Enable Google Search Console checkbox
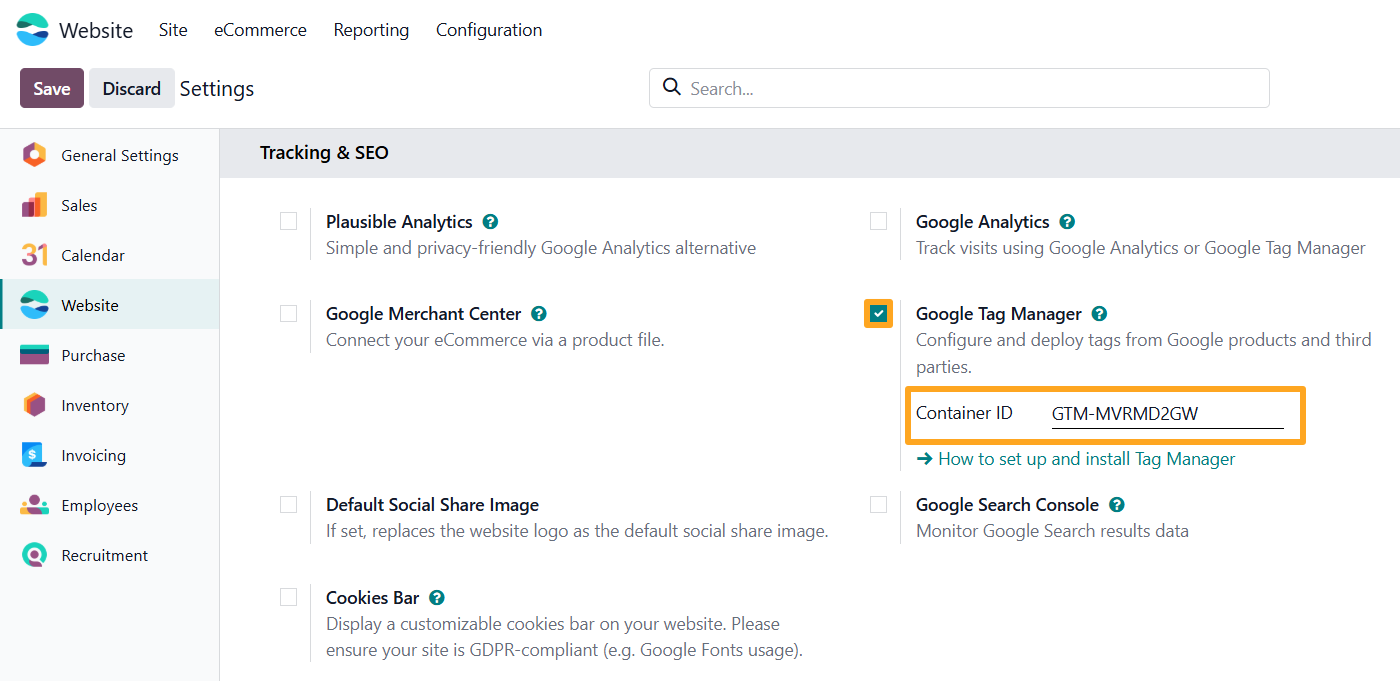 [878, 504]
